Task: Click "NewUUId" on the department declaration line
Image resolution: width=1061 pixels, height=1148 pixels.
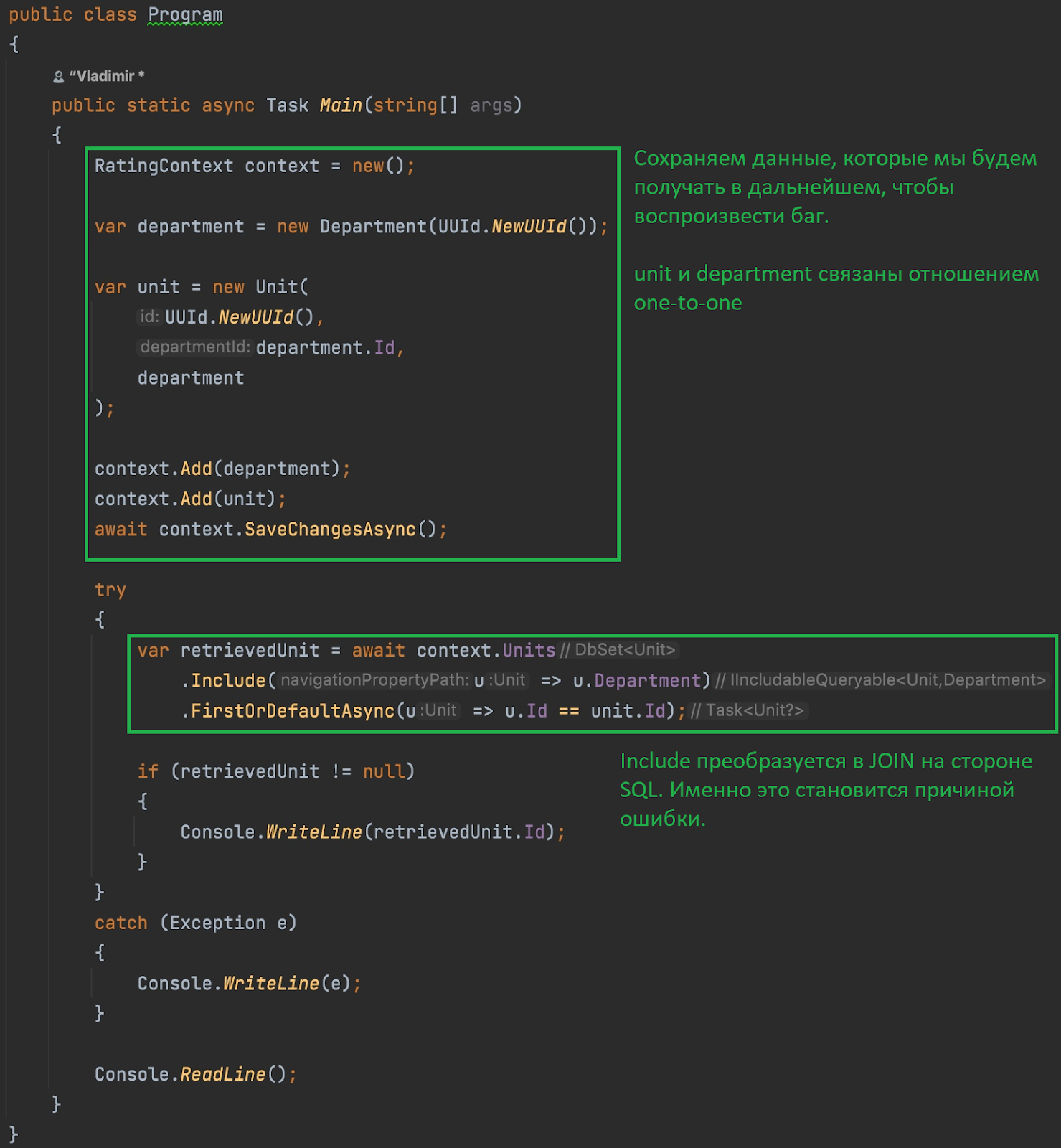Action: click(529, 227)
